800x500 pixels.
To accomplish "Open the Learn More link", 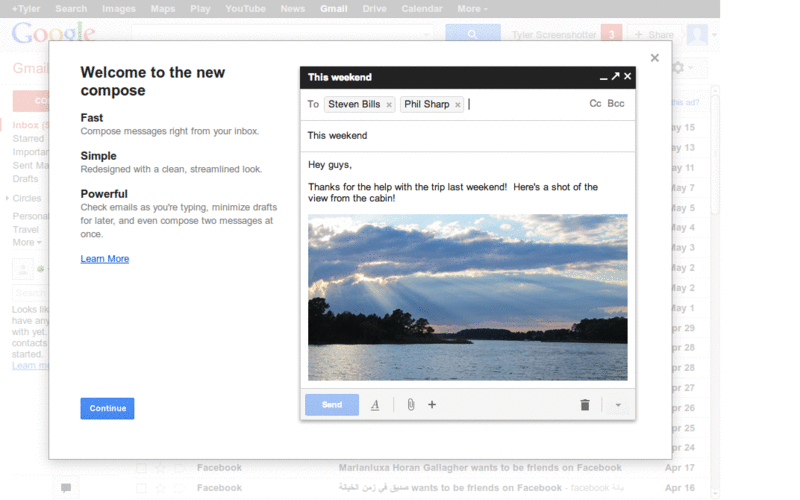I will (x=105, y=259).
